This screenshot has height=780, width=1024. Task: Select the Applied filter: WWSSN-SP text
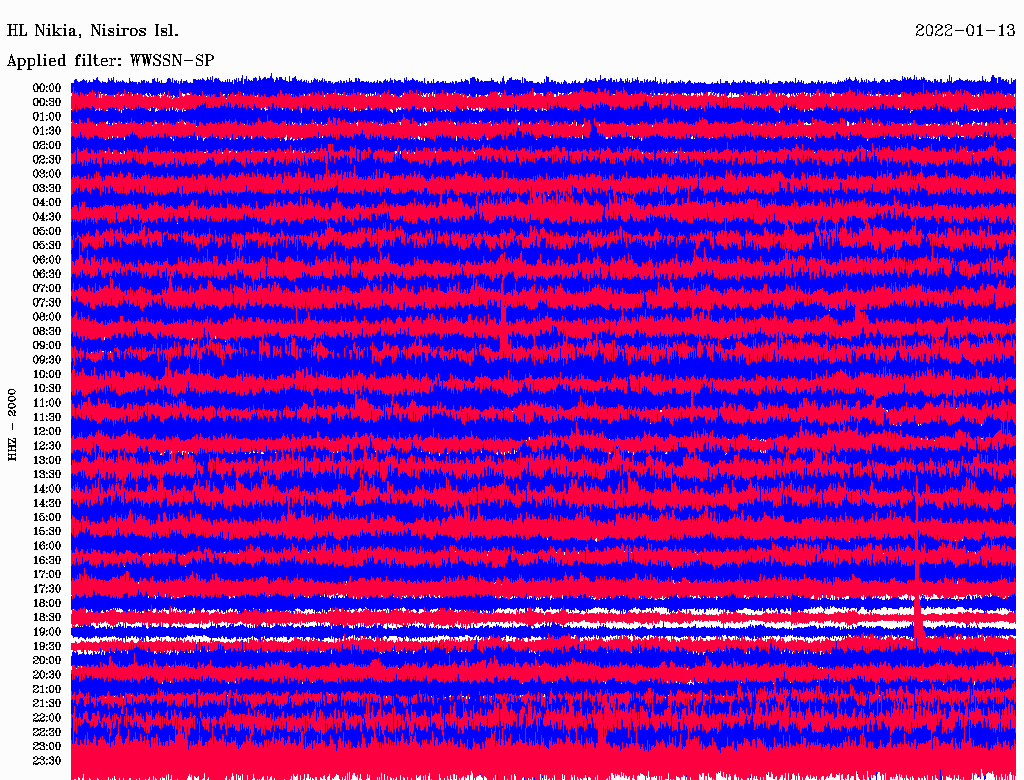pyautogui.click(x=111, y=61)
